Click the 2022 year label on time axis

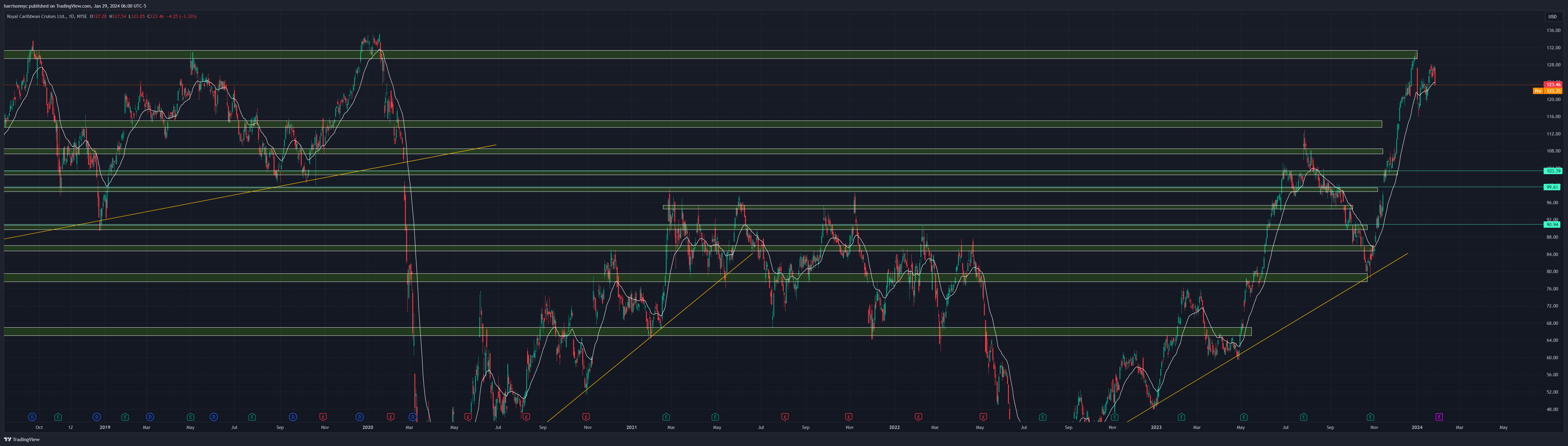tap(894, 427)
